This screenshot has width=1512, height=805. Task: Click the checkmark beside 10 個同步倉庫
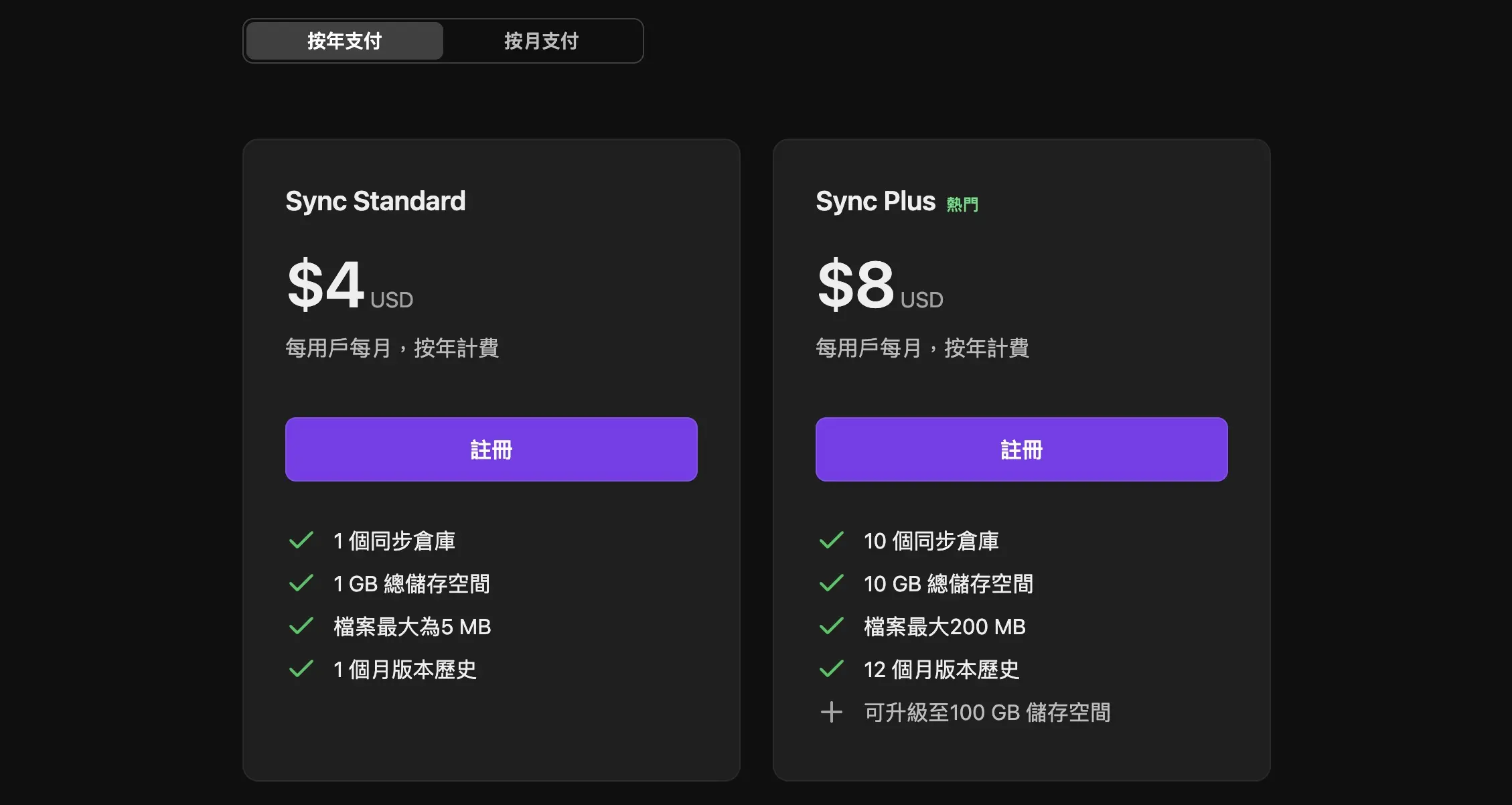click(832, 540)
